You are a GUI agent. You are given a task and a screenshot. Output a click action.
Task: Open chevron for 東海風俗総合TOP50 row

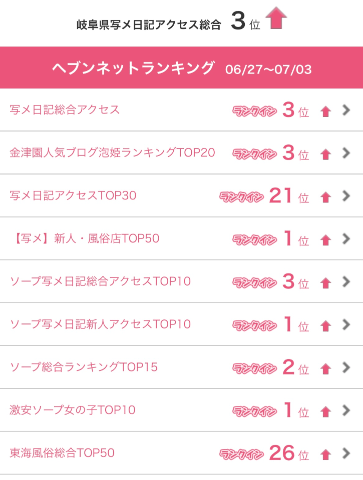tap(346, 453)
